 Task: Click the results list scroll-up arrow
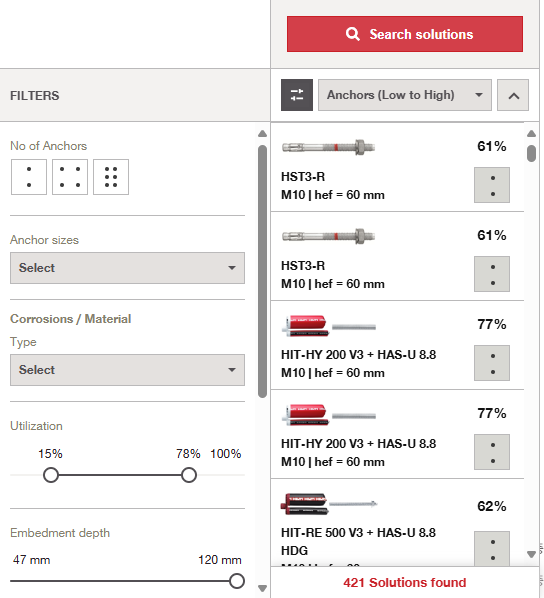531,133
